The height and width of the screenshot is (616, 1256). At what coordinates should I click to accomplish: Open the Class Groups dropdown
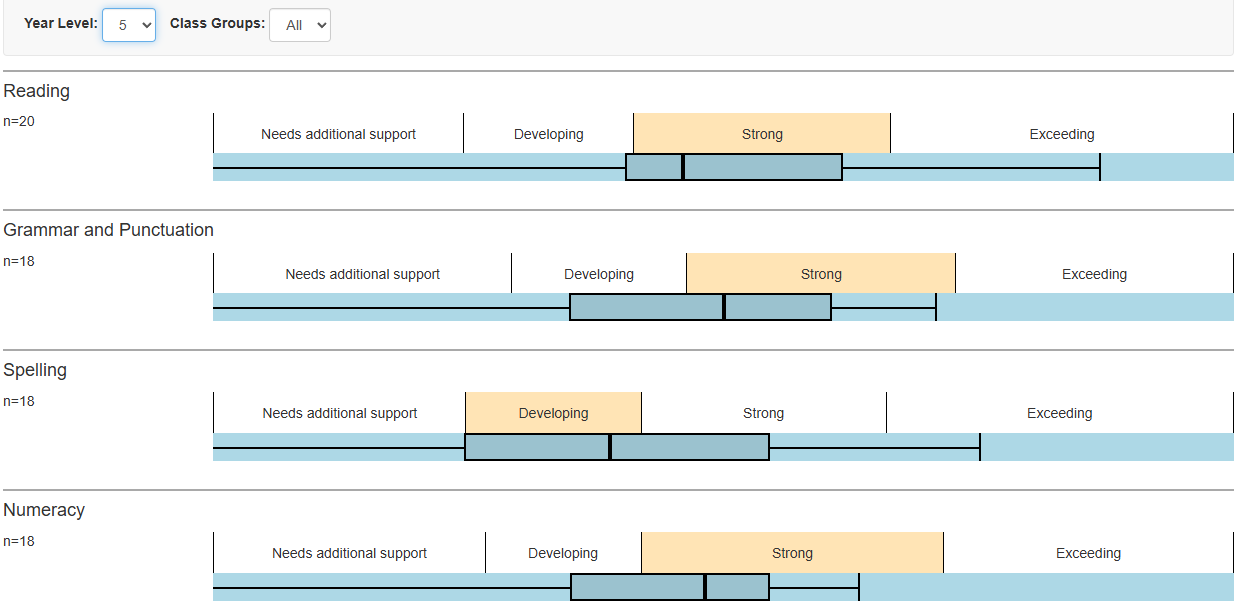coord(300,25)
